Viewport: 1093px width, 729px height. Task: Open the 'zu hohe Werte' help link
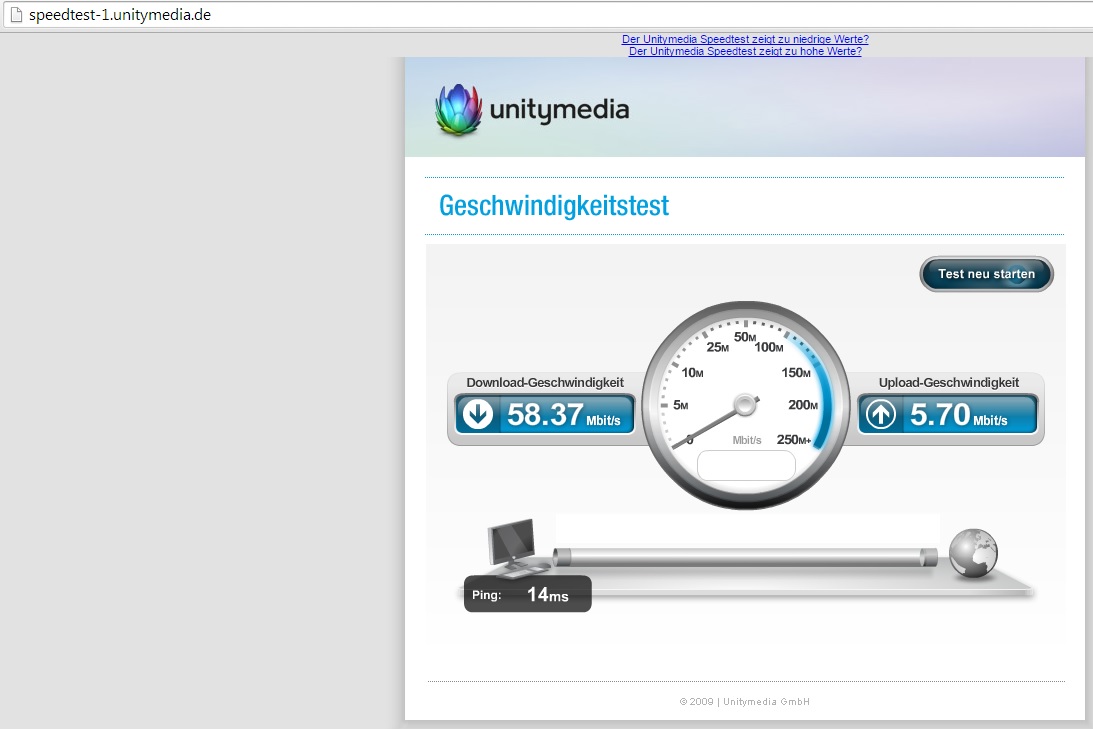click(x=745, y=51)
